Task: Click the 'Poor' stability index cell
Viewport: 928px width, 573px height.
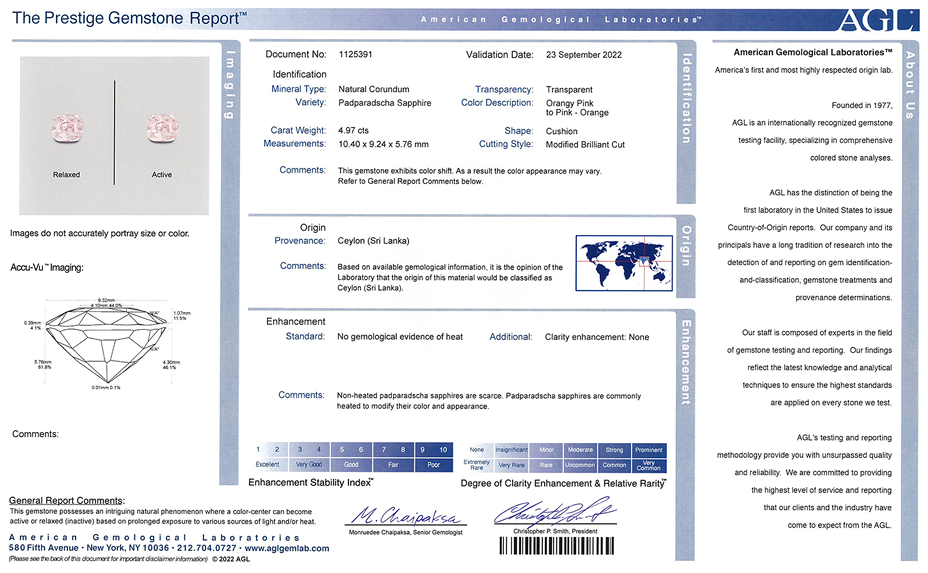Action: [x=434, y=465]
